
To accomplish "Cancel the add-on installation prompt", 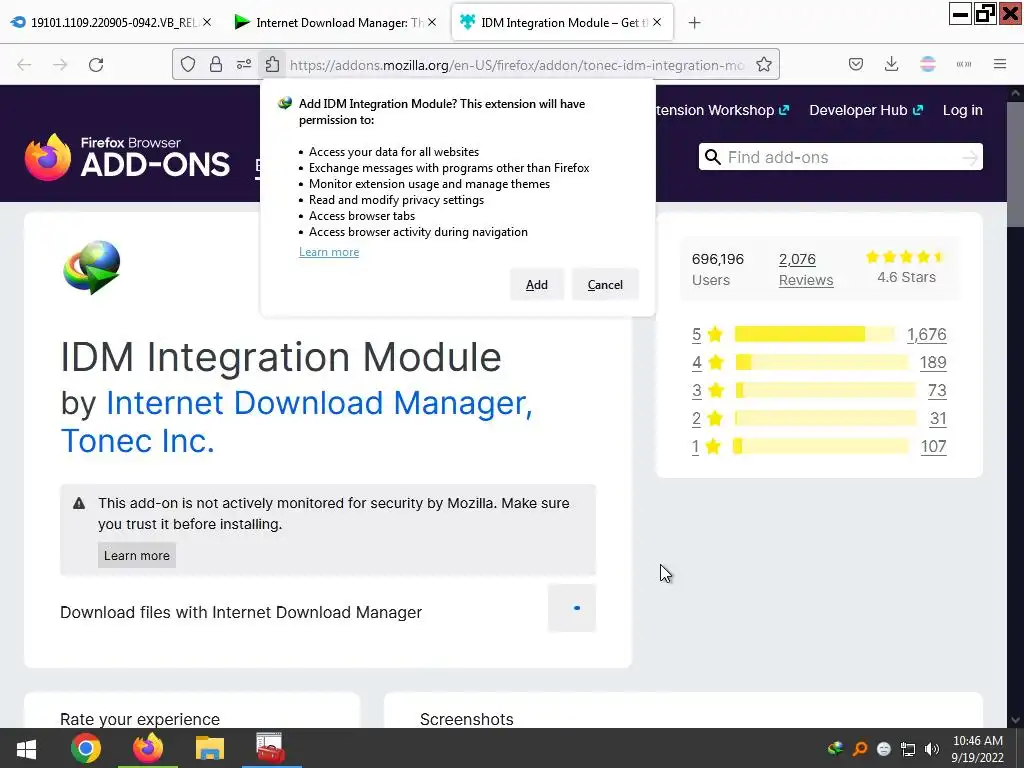I will pyautogui.click(x=605, y=285).
